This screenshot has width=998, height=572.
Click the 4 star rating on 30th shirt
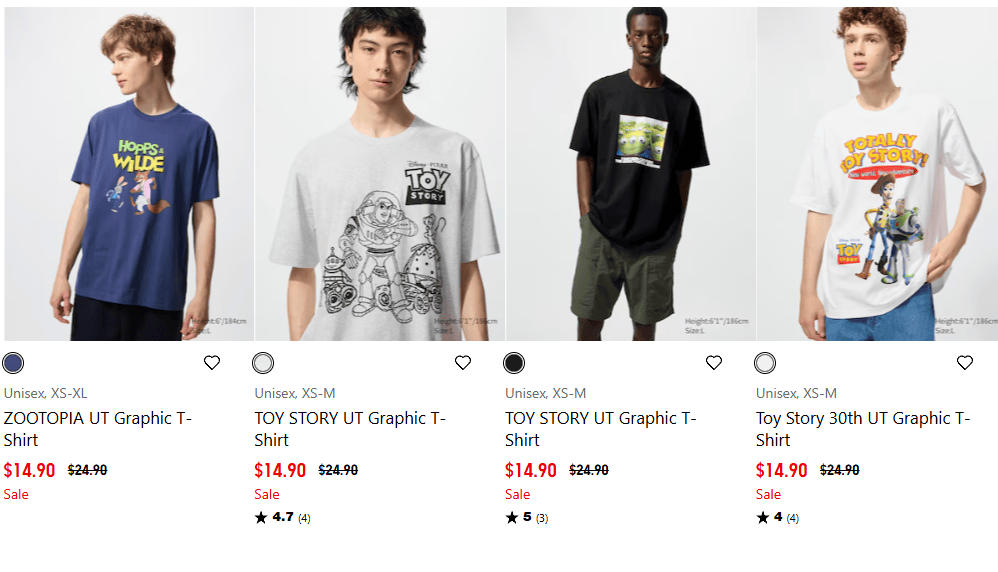click(778, 518)
